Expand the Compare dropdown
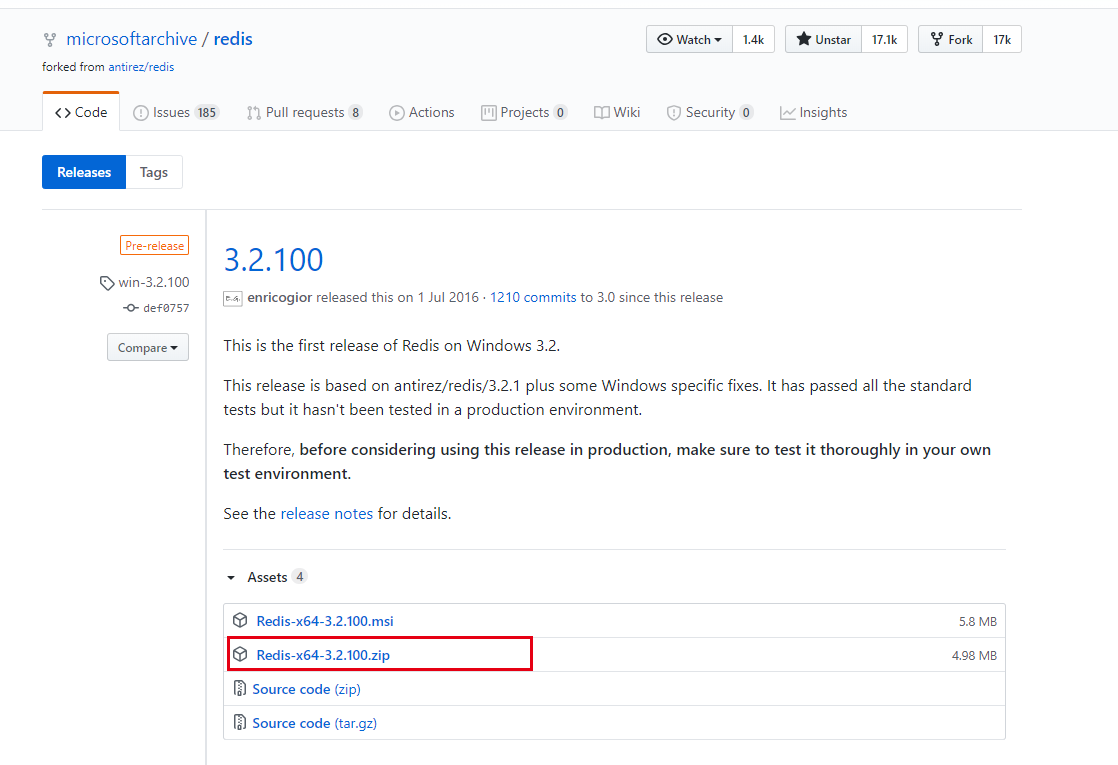 pyautogui.click(x=148, y=348)
